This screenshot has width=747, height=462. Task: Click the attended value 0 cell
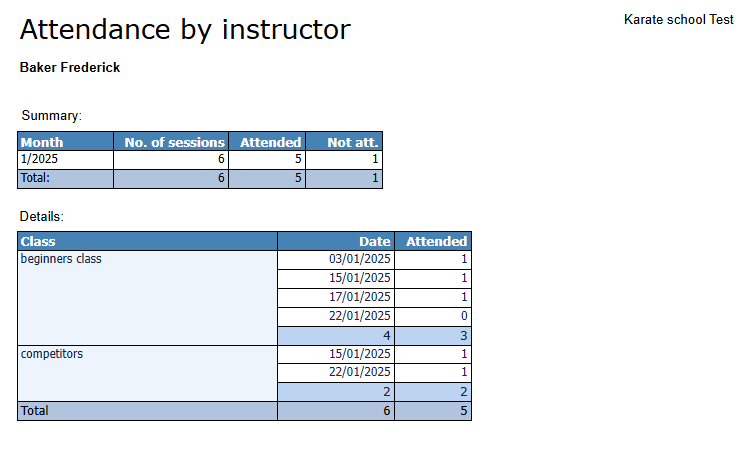tap(433, 317)
